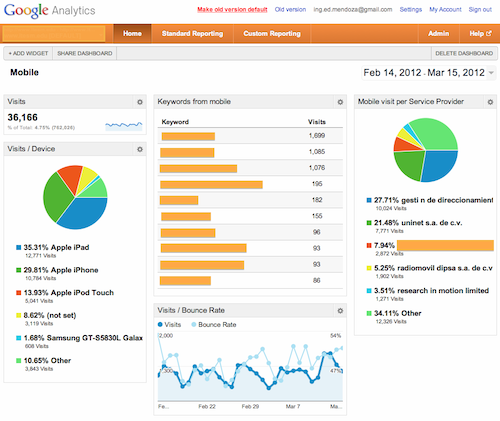
Task: Click red Apple iPod Touch legend swatch
Action: tap(19, 293)
